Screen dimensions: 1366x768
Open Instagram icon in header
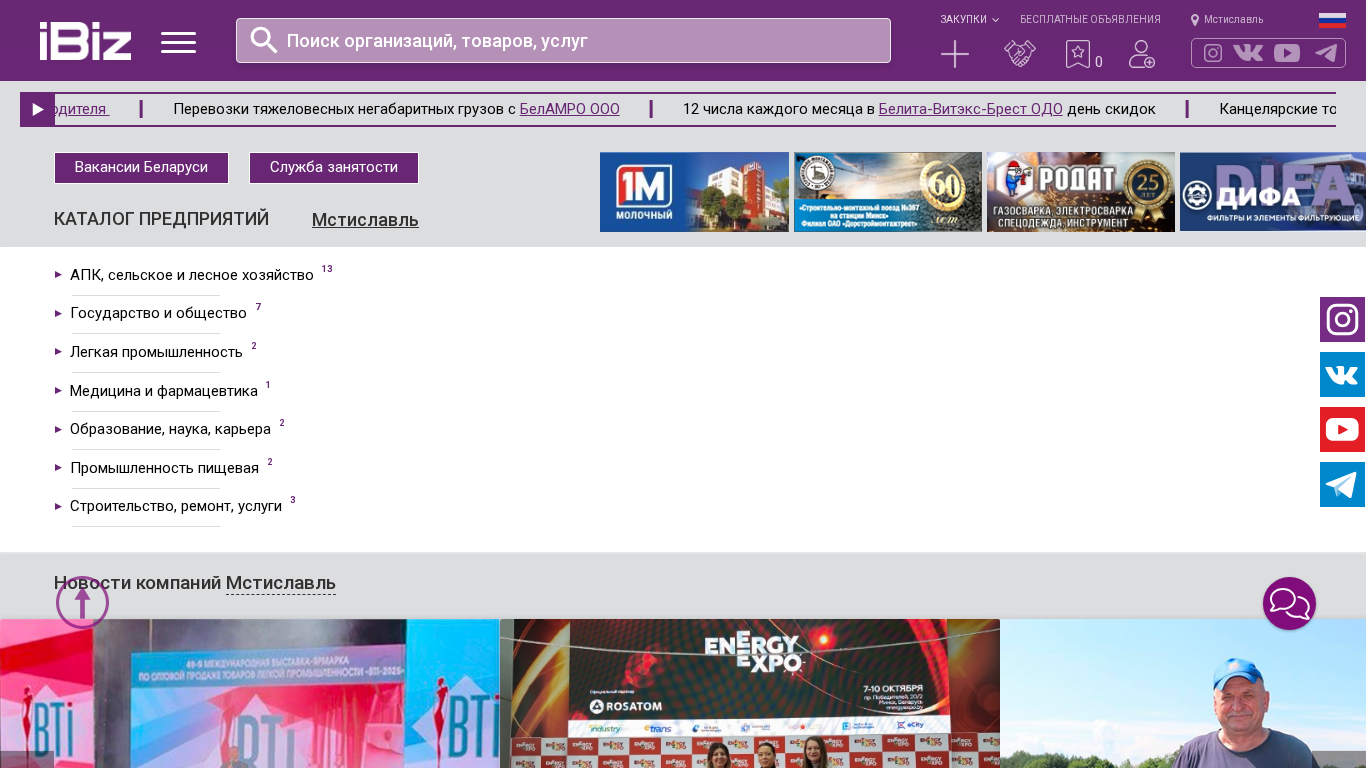(x=1213, y=53)
